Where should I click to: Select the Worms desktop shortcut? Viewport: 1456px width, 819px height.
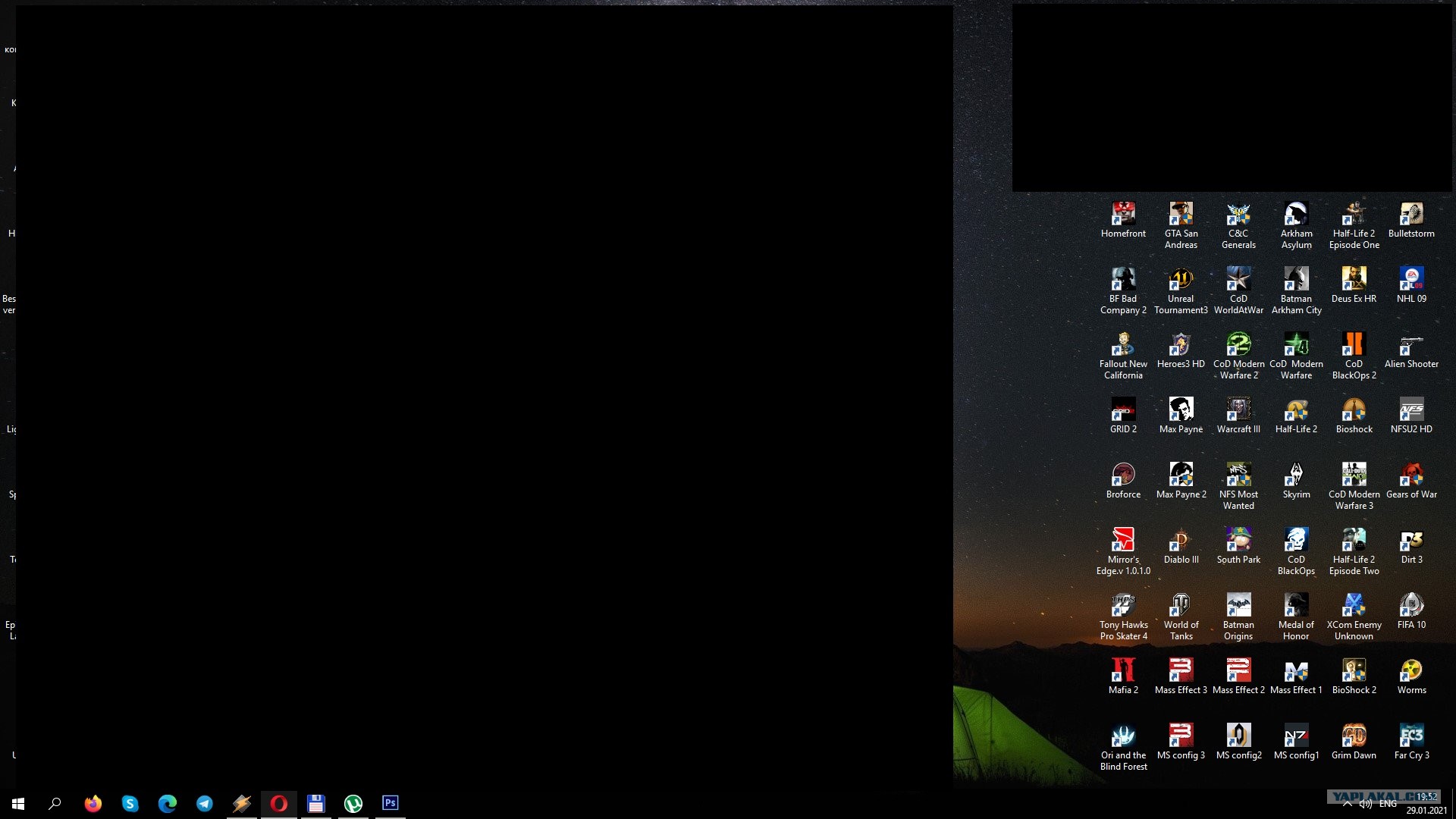[1411, 676]
